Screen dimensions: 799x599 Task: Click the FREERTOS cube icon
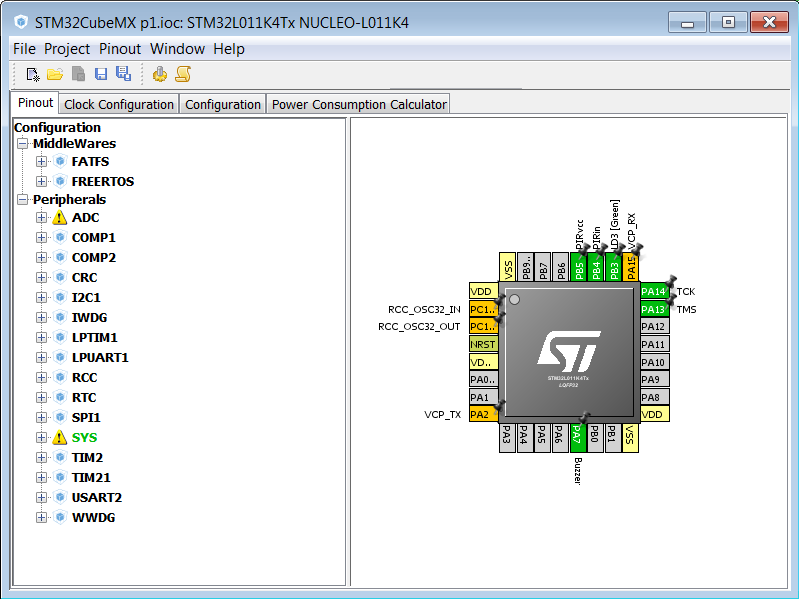pyautogui.click(x=60, y=181)
